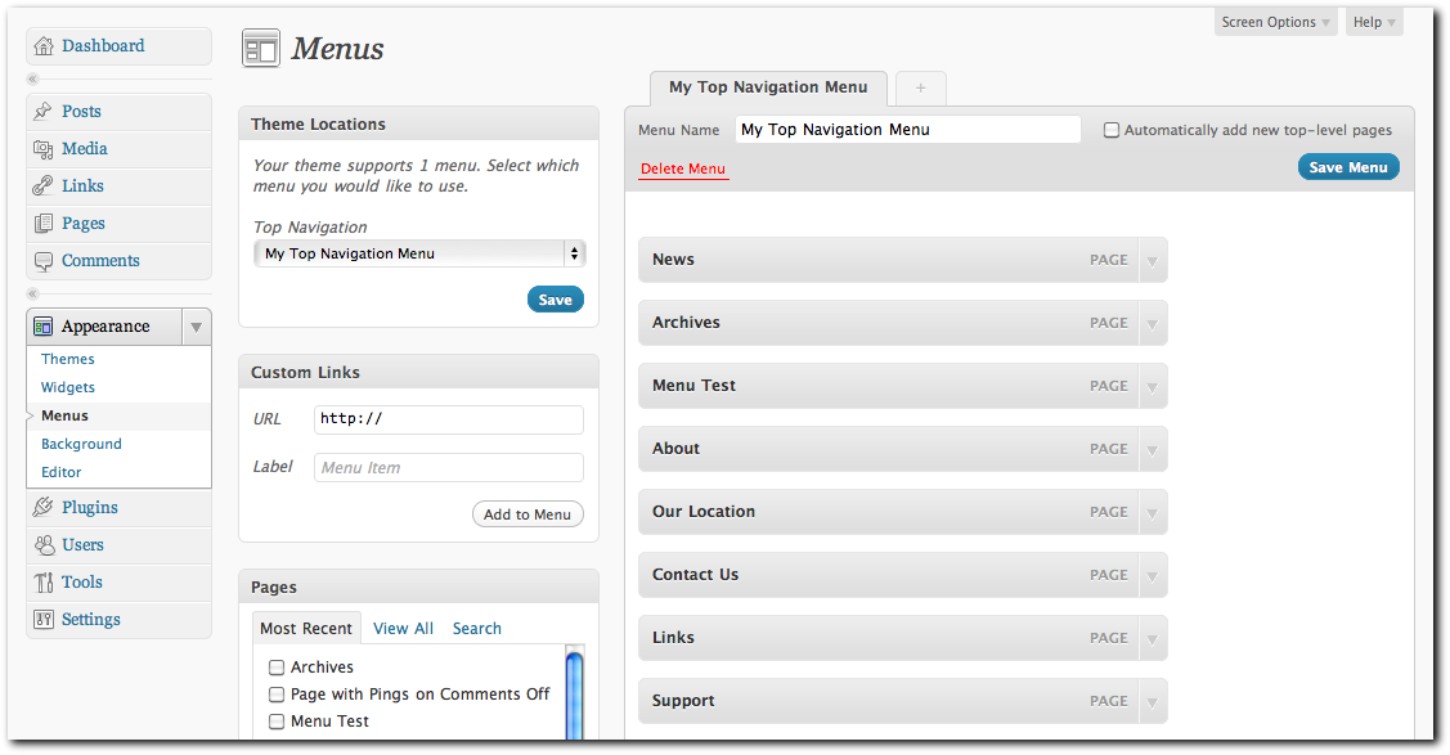Click the Comments speech bubble icon
This screenshot has height=755, width=1450.
tap(43, 261)
